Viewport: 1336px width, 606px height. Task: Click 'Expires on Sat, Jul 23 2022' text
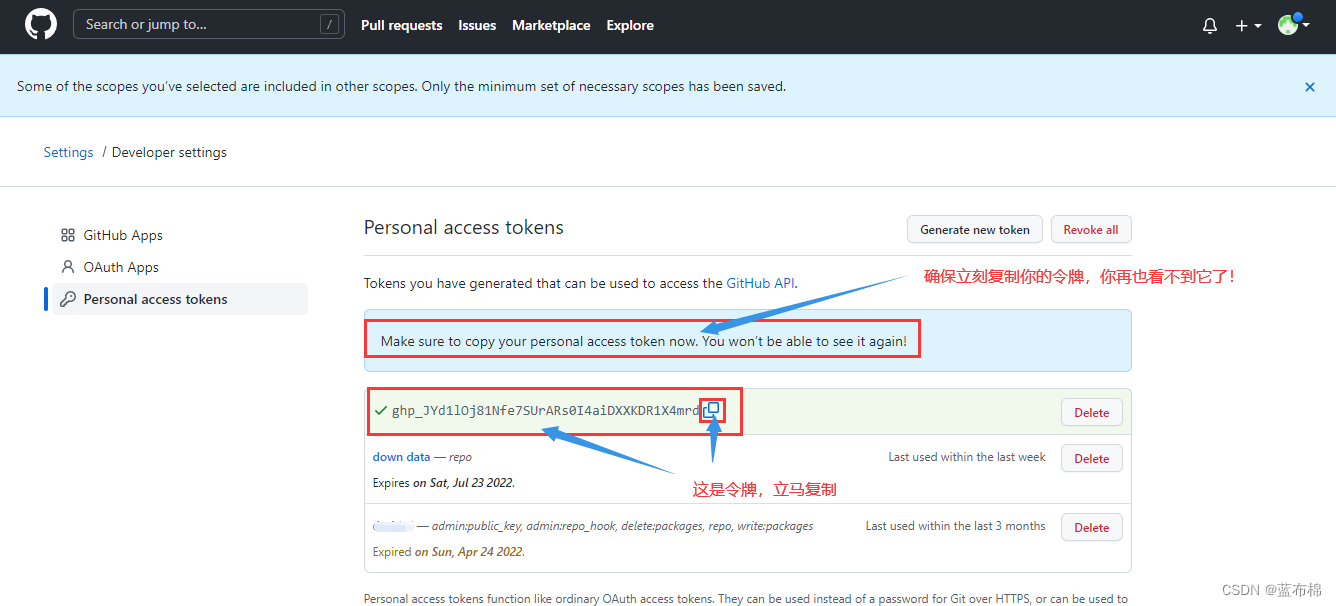[x=444, y=482]
